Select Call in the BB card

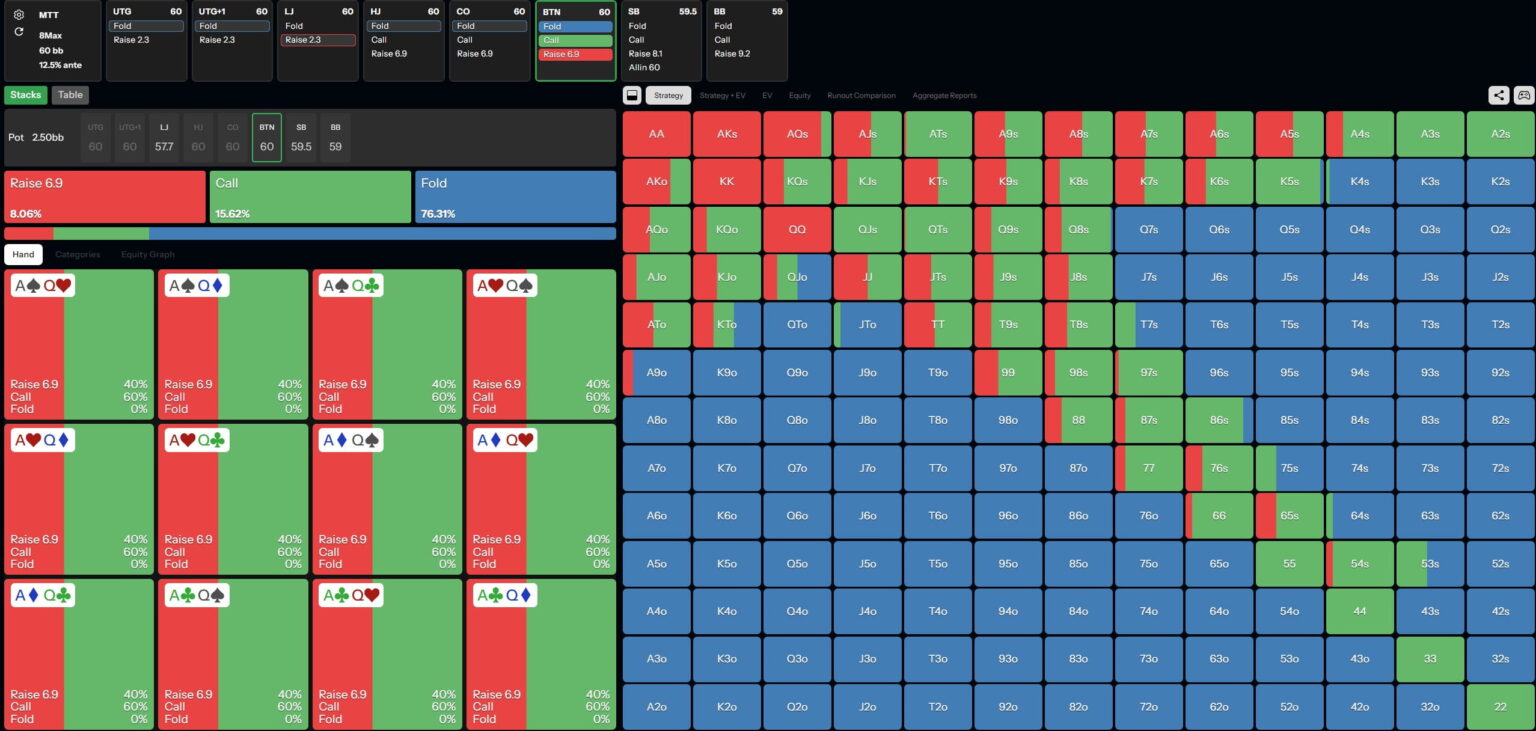click(747, 40)
